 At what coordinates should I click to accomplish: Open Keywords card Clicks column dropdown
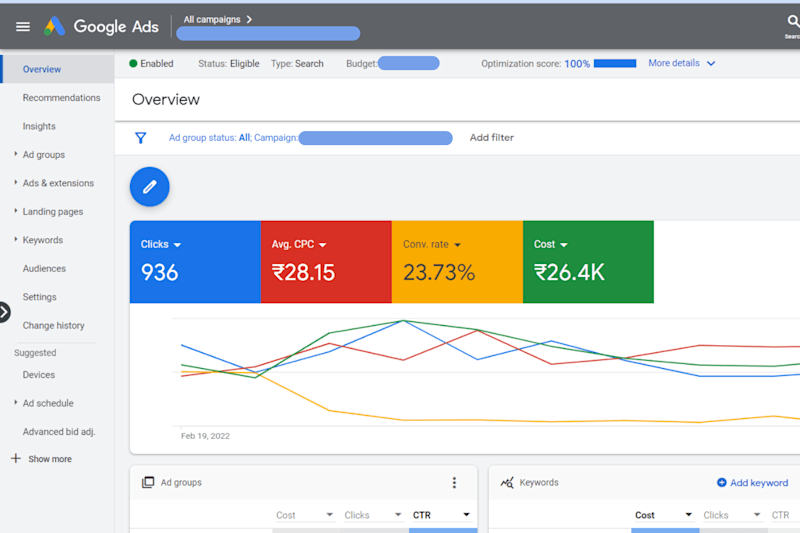coord(757,515)
